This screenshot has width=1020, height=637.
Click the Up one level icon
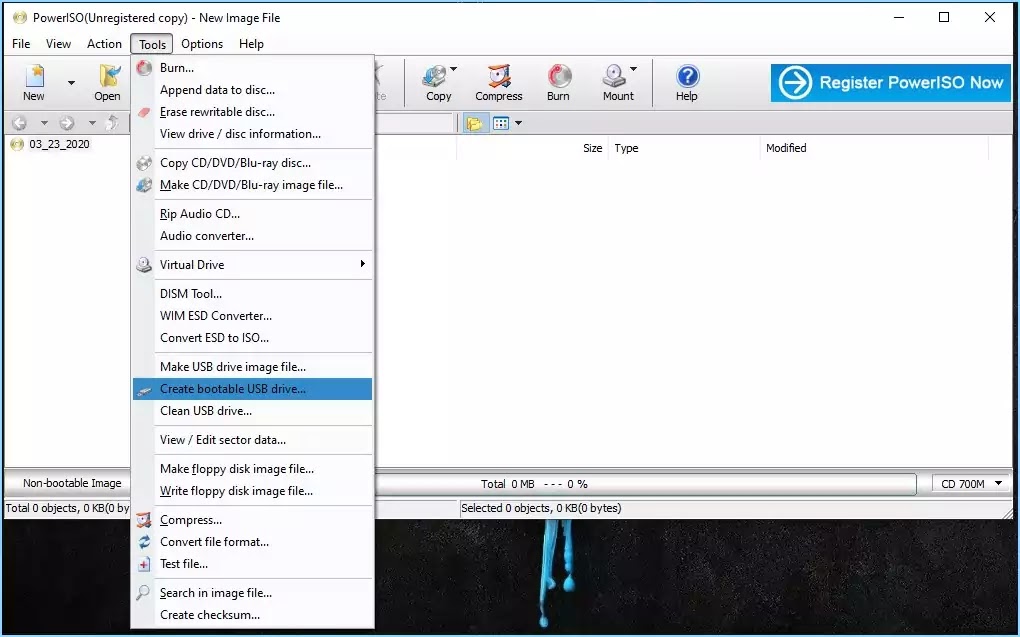coord(112,122)
